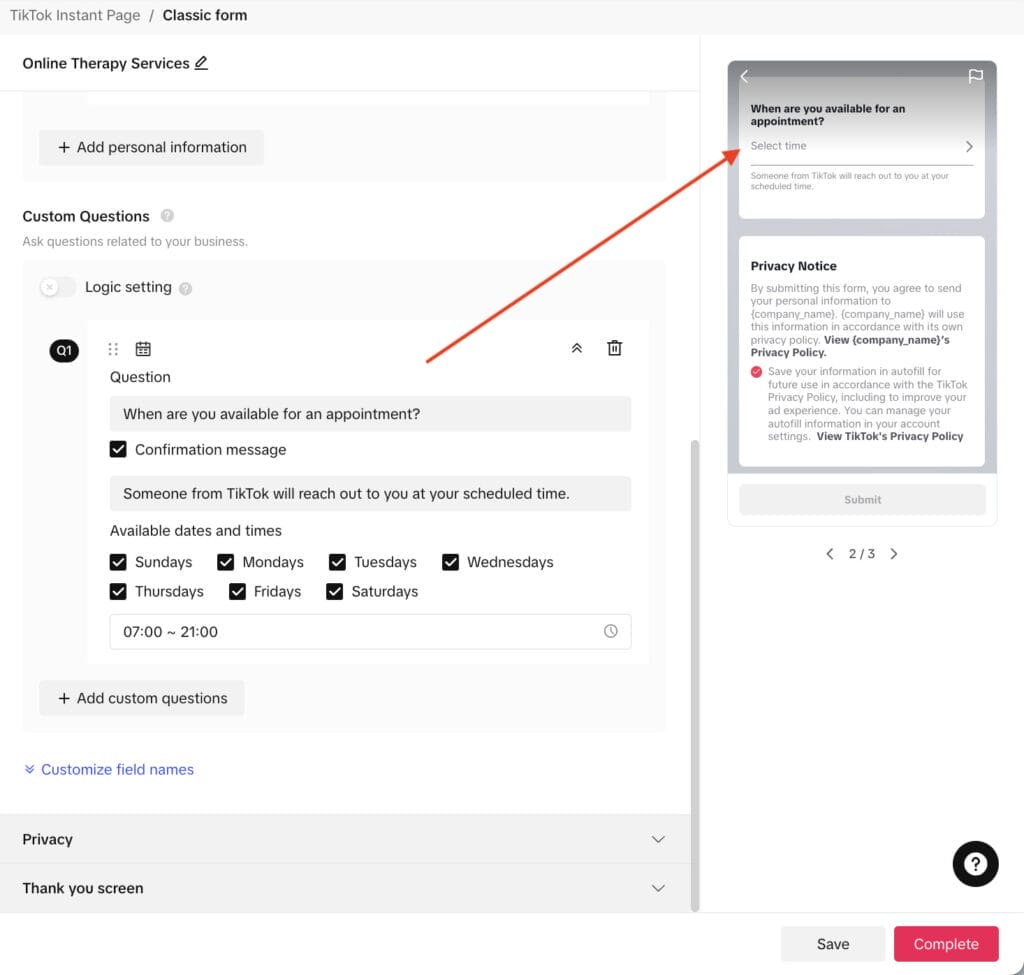Open the clock icon on the time range
The width and height of the screenshot is (1024, 975).
[x=611, y=631]
